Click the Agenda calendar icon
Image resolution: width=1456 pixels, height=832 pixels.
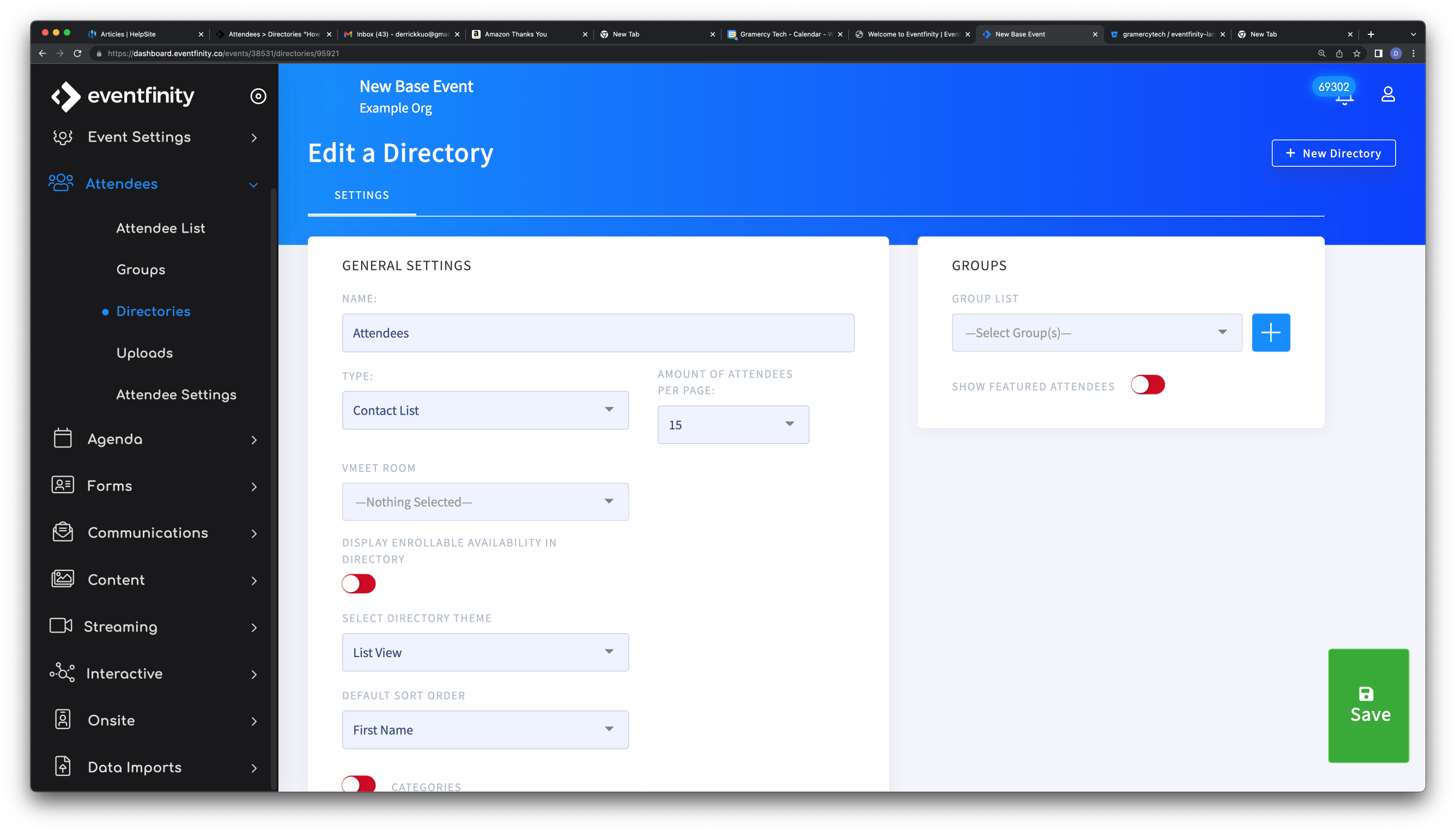click(63, 438)
